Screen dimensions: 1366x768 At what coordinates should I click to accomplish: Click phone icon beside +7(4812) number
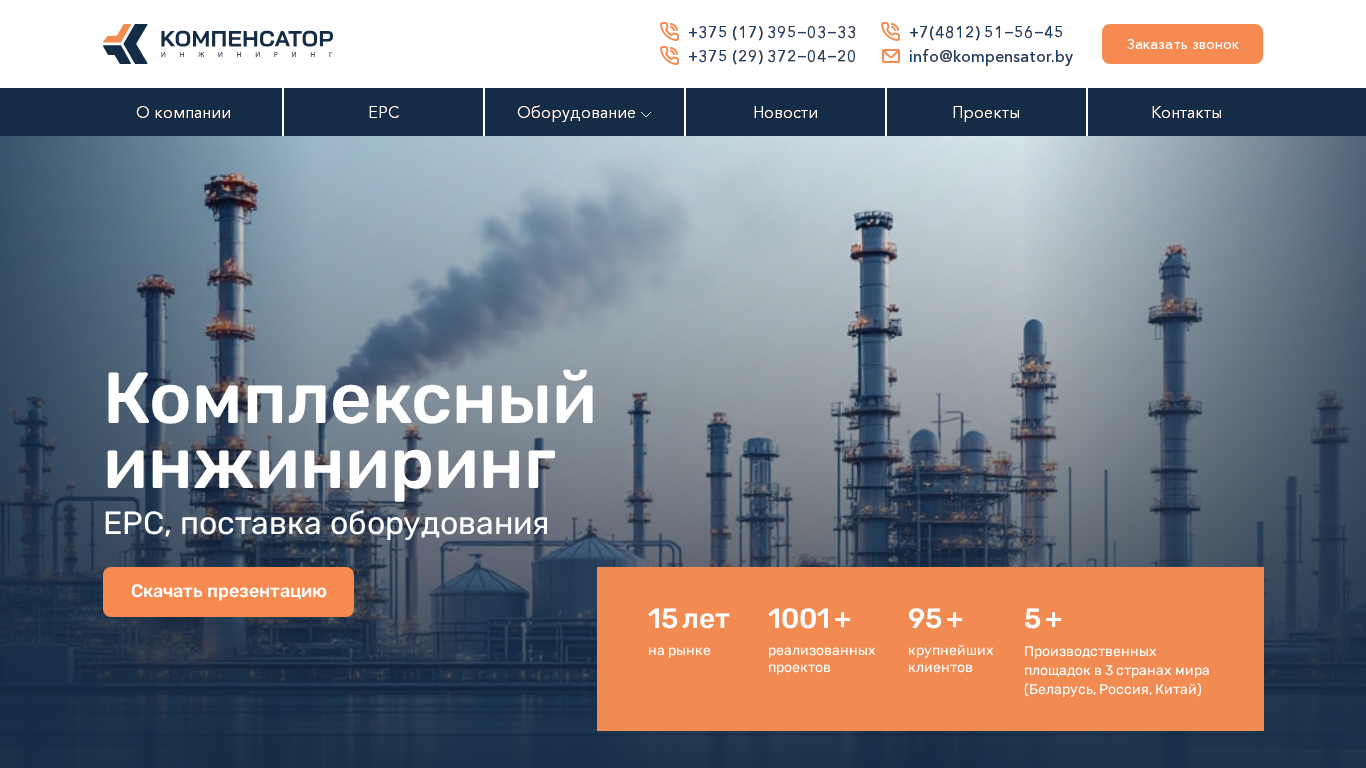(891, 32)
